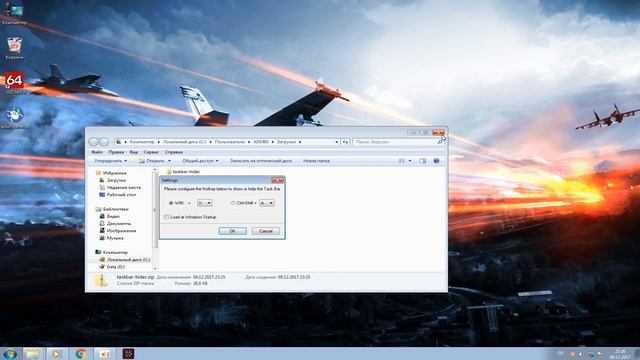
Task: Select the taskbar-hider folder item
Action: click(183, 172)
